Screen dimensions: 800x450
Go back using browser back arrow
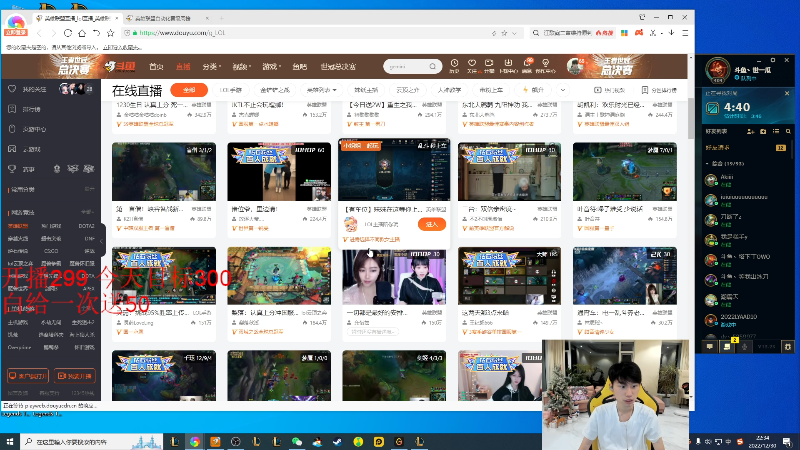pyautogui.click(x=39, y=33)
